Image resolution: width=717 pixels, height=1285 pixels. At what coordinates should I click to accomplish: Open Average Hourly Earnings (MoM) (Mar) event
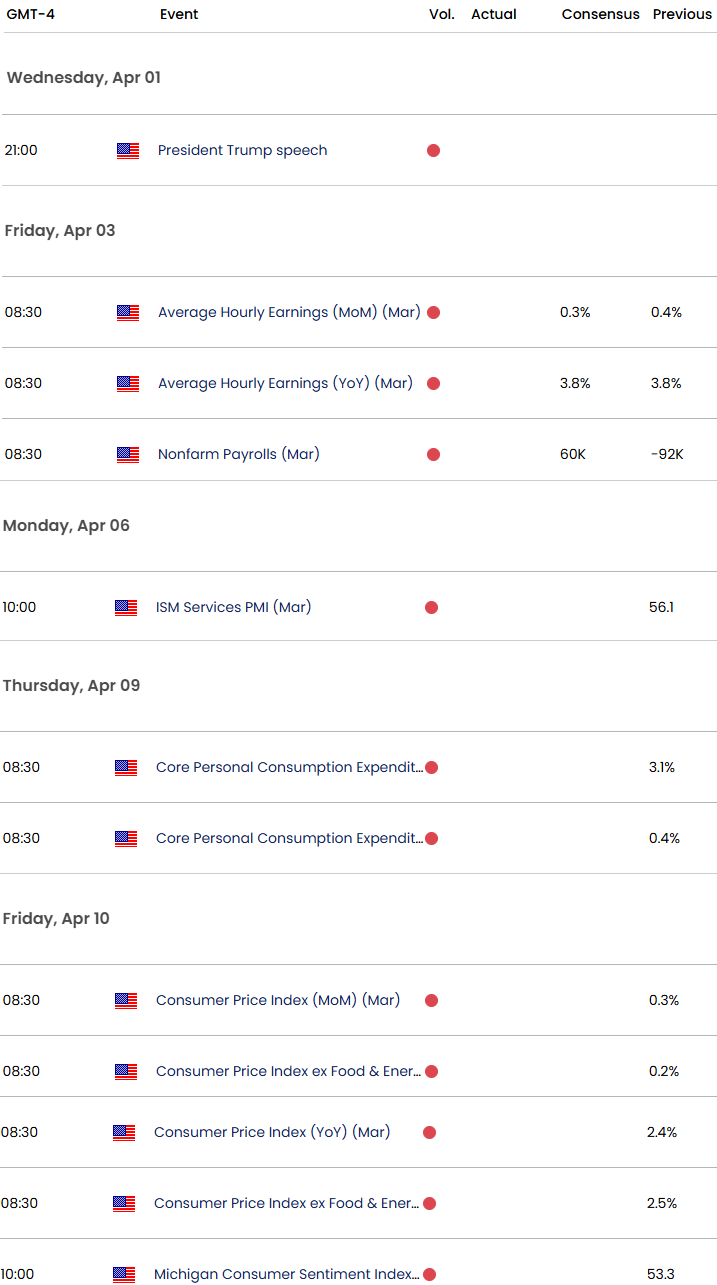(289, 313)
